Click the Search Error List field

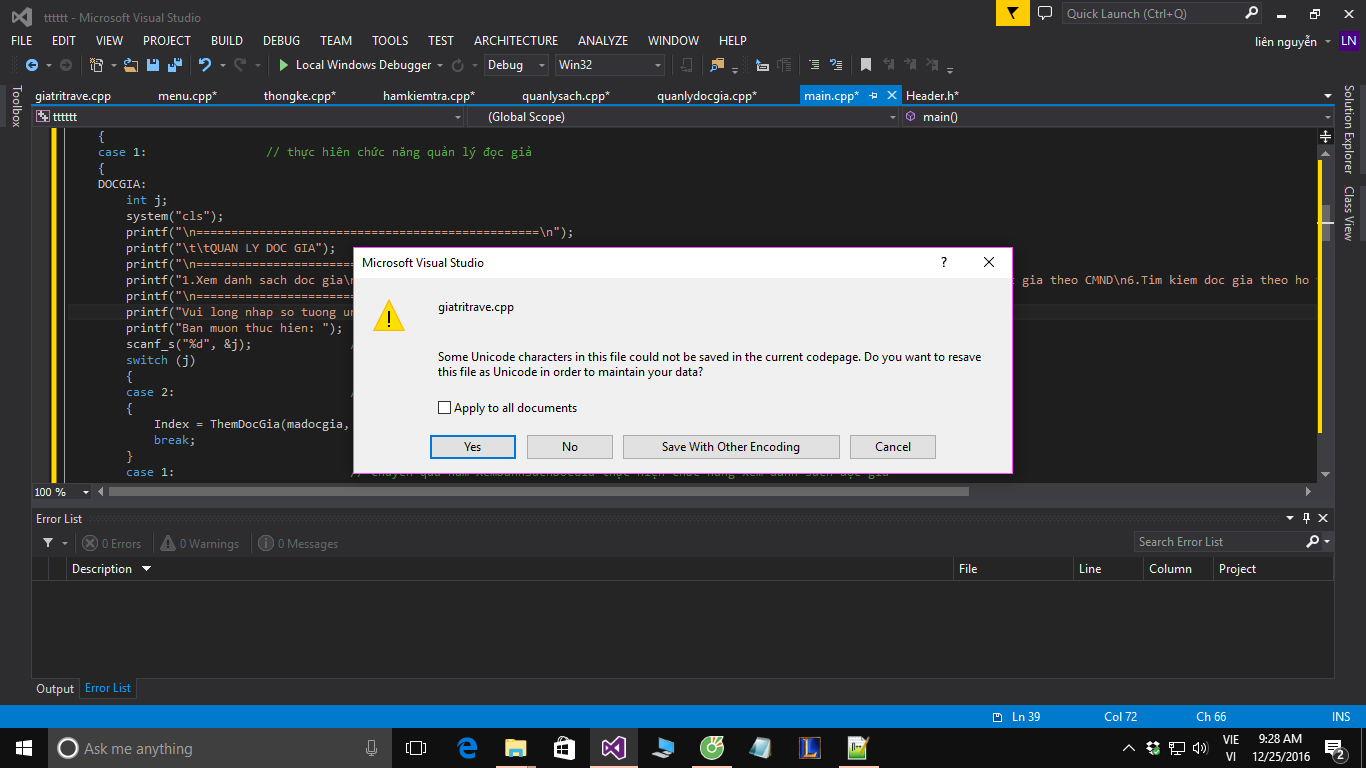click(x=1218, y=542)
